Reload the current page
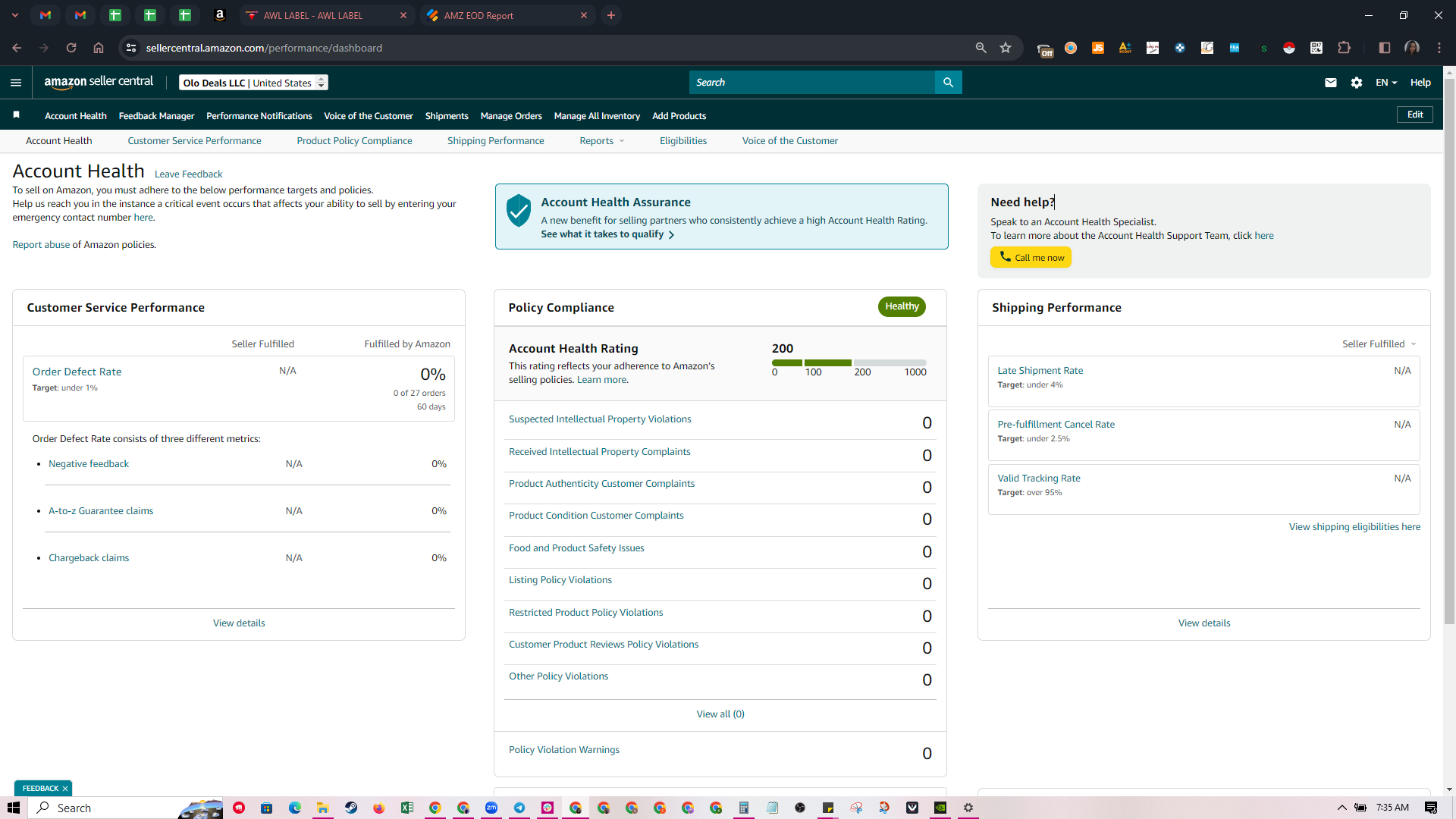The height and width of the screenshot is (819, 1456). point(71,48)
